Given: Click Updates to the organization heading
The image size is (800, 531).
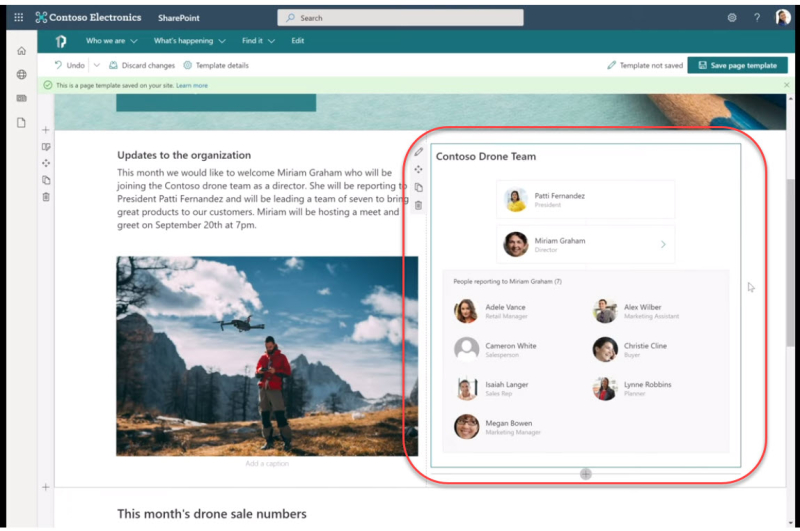Looking at the screenshot, I should (184, 155).
